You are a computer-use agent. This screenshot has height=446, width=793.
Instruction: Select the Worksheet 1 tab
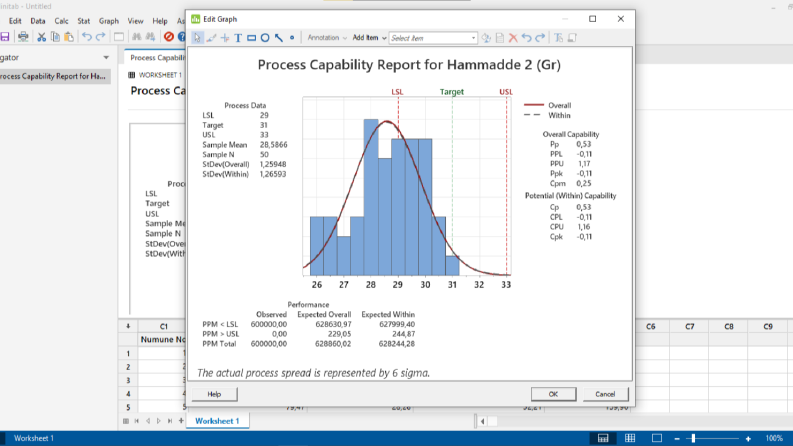click(217, 421)
